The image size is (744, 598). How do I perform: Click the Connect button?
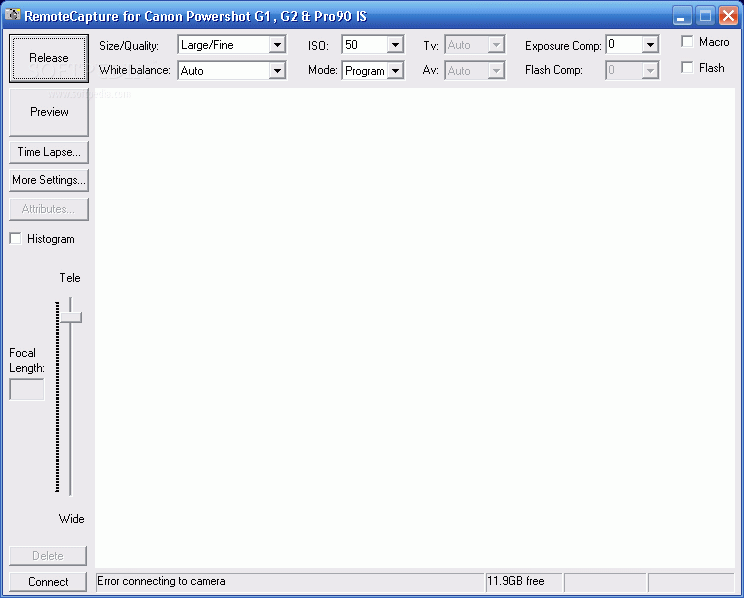[x=48, y=582]
